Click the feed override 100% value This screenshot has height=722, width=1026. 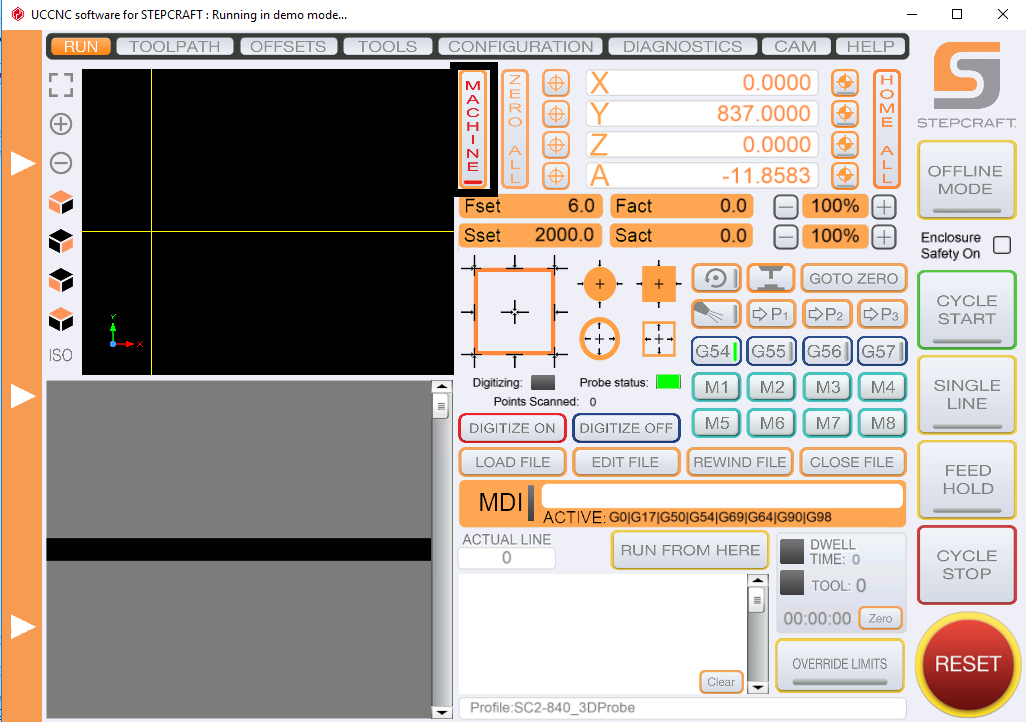[x=835, y=206]
